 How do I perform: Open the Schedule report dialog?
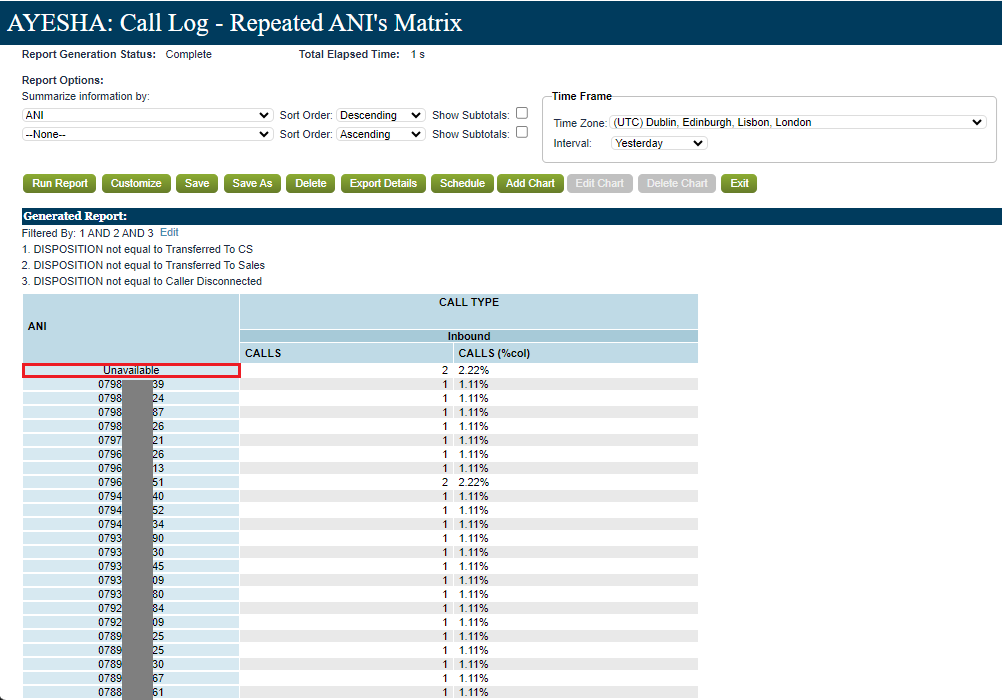pyautogui.click(x=462, y=183)
